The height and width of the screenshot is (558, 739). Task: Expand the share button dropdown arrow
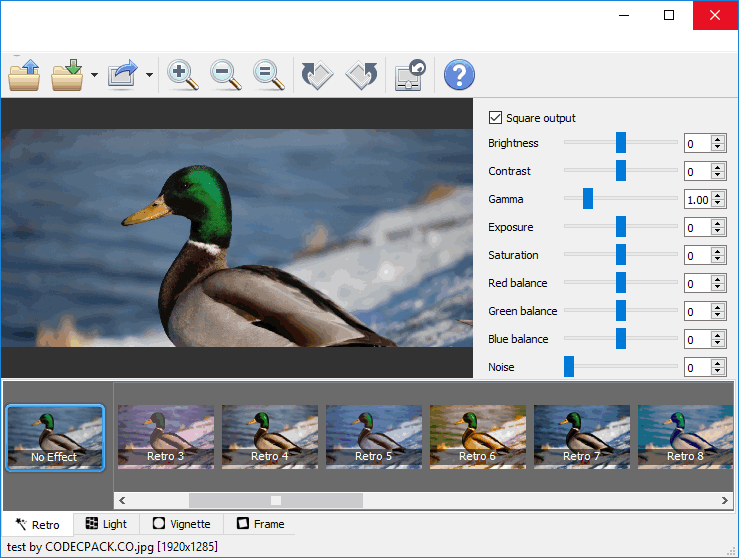(x=149, y=75)
